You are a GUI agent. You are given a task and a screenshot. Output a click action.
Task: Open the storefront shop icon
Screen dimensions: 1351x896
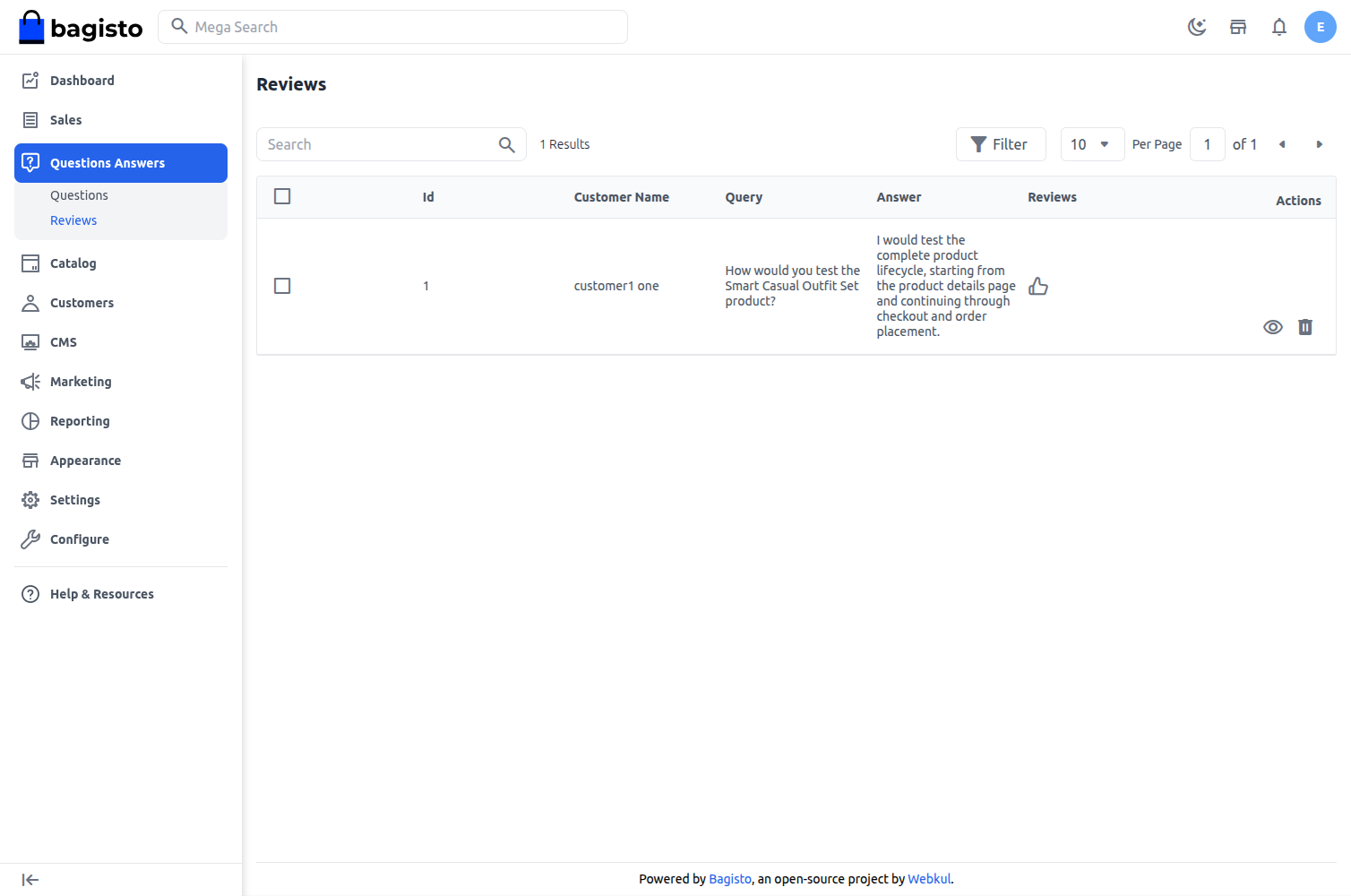pyautogui.click(x=1238, y=27)
